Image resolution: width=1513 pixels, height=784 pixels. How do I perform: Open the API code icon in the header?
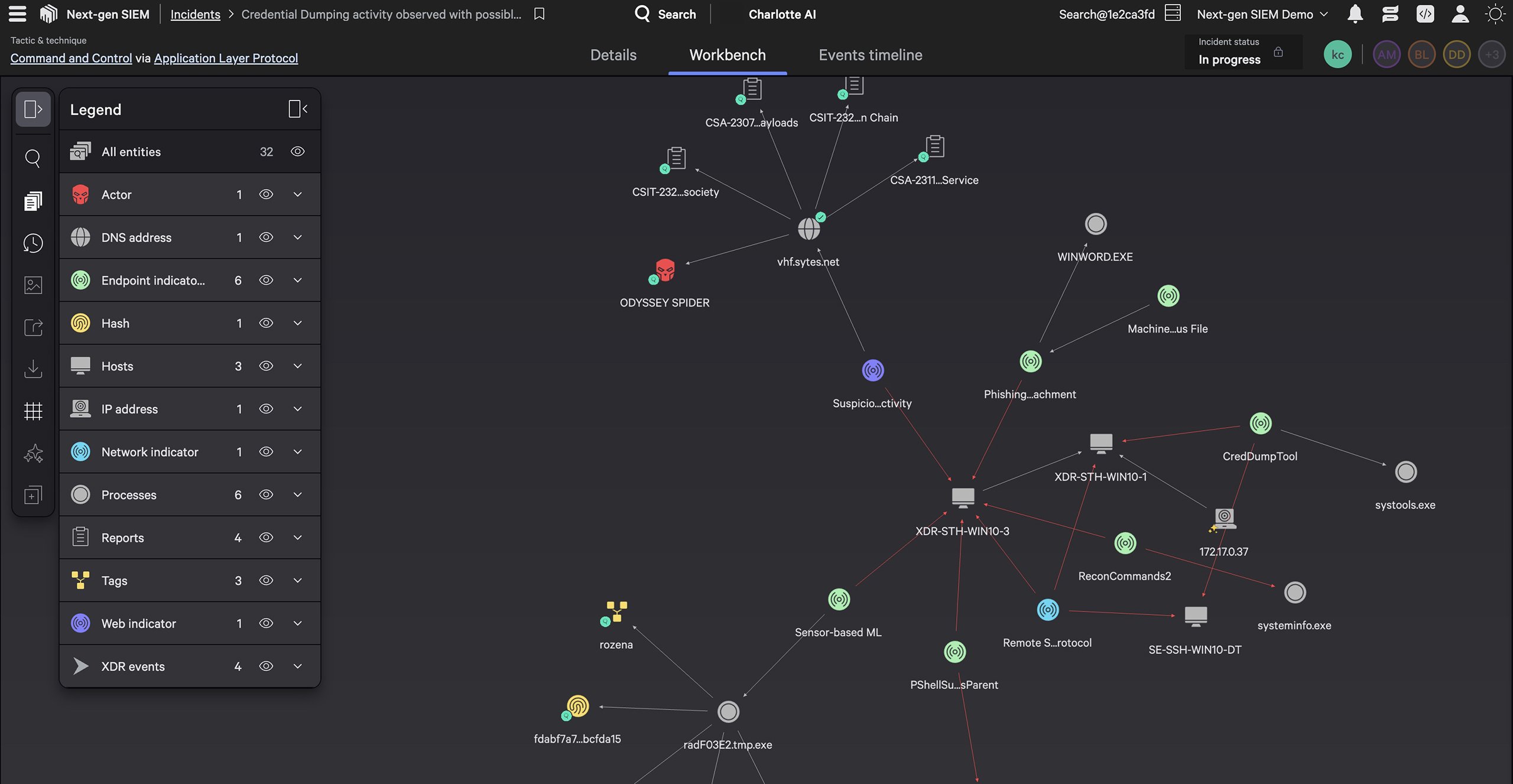click(x=1425, y=14)
